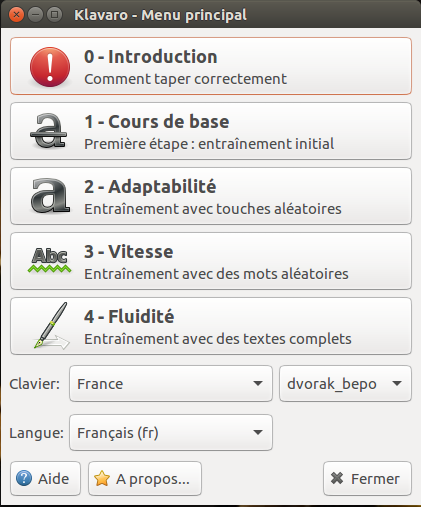Viewport: 421px width, 507px height.
Task: Open the France keyboard country dropdown
Action: [x=171, y=384]
